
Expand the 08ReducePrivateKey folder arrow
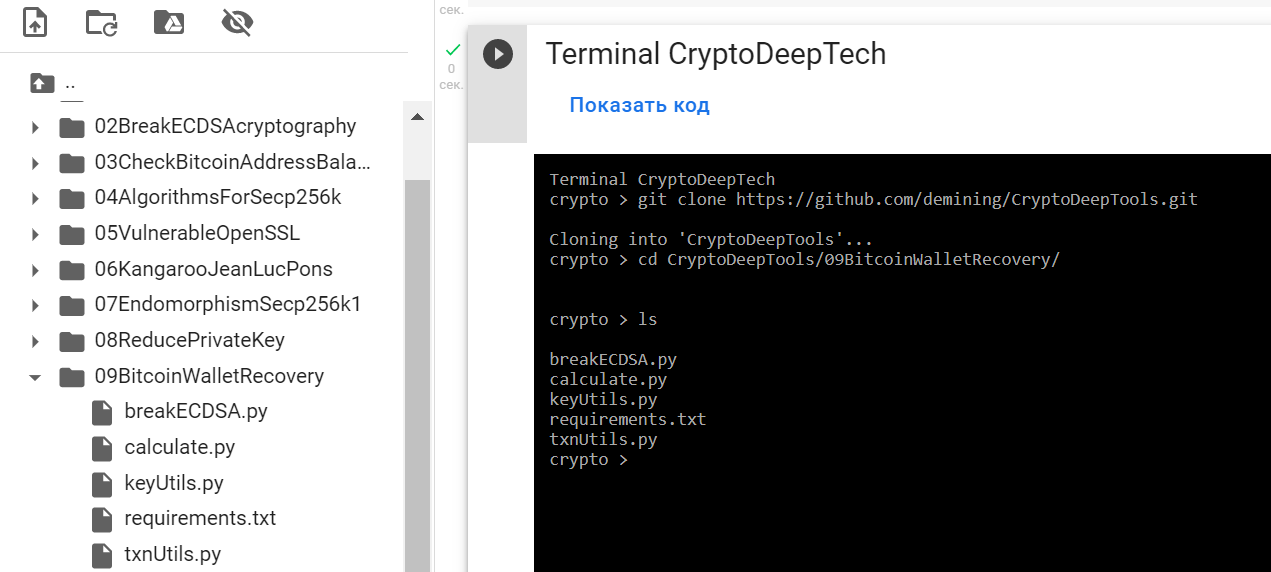[x=35, y=341]
